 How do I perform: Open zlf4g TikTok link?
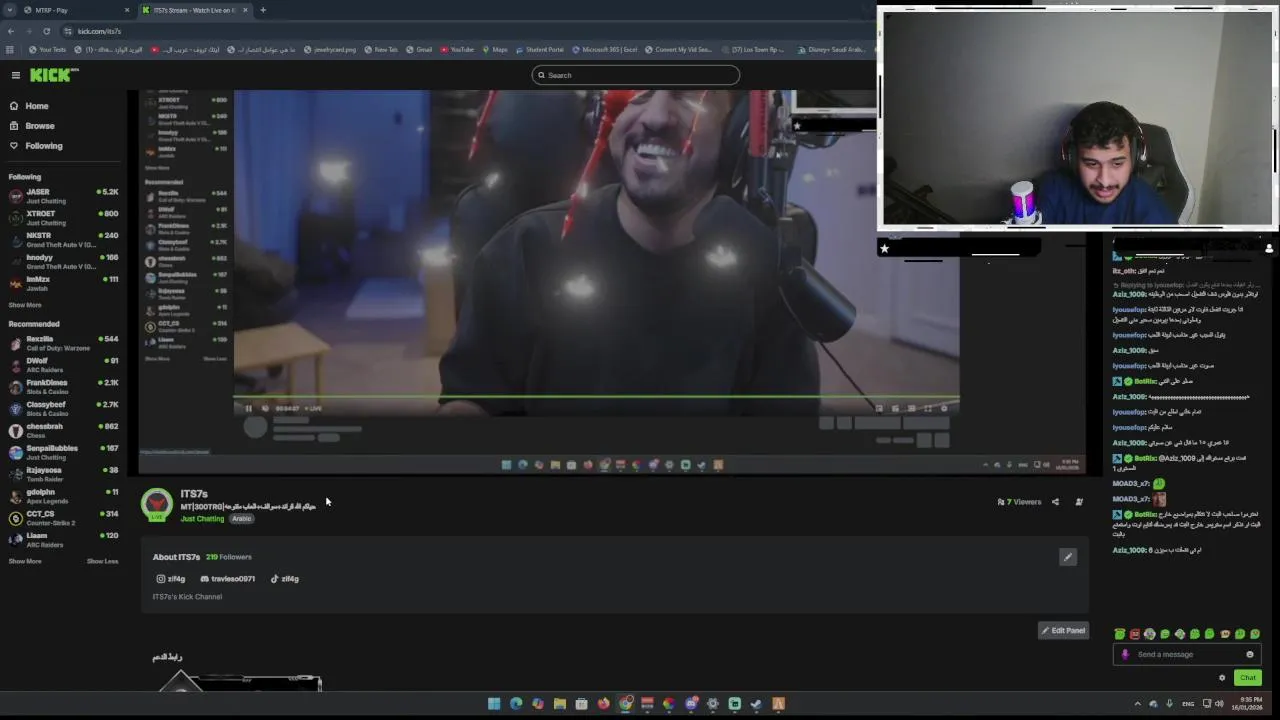pyautogui.click(x=285, y=579)
